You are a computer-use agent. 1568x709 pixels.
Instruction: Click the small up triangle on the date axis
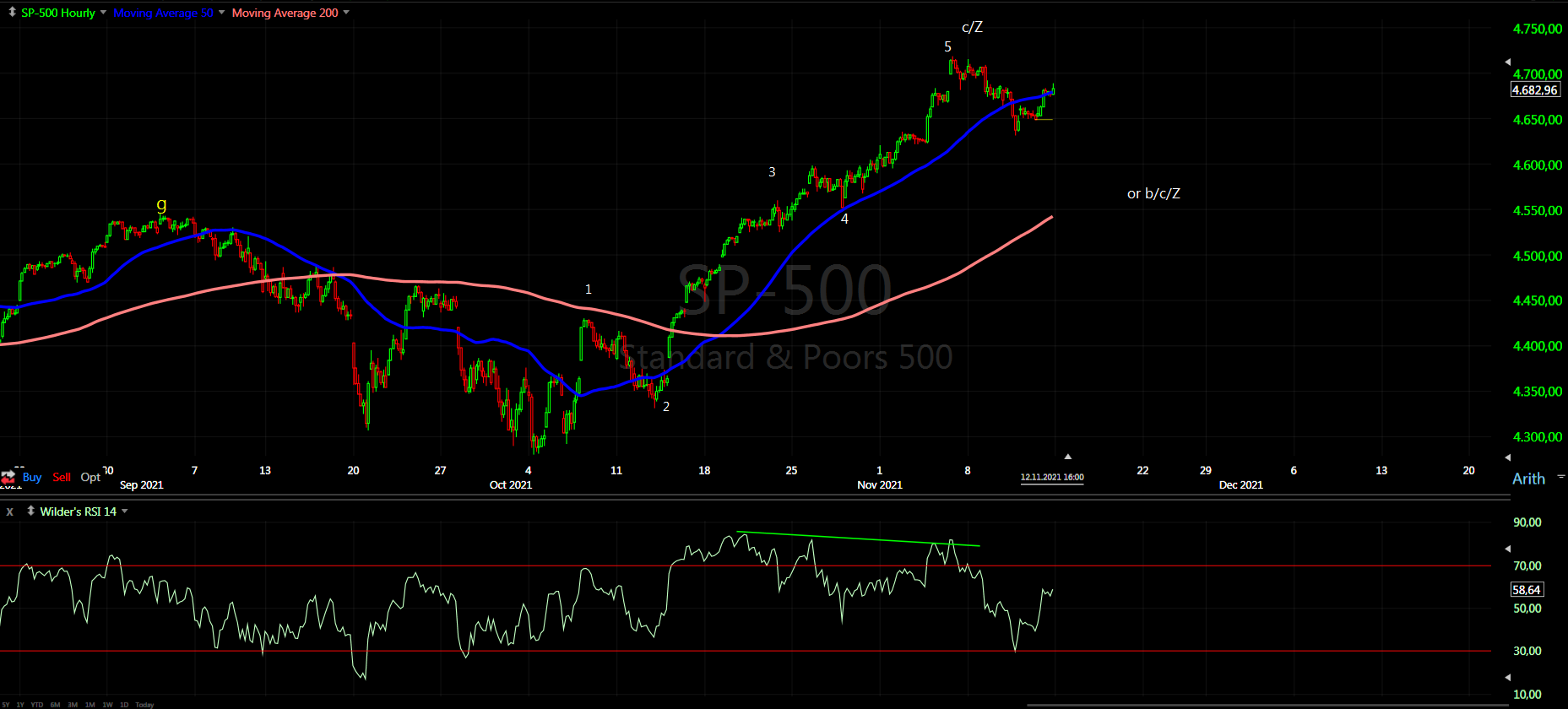tap(1068, 457)
